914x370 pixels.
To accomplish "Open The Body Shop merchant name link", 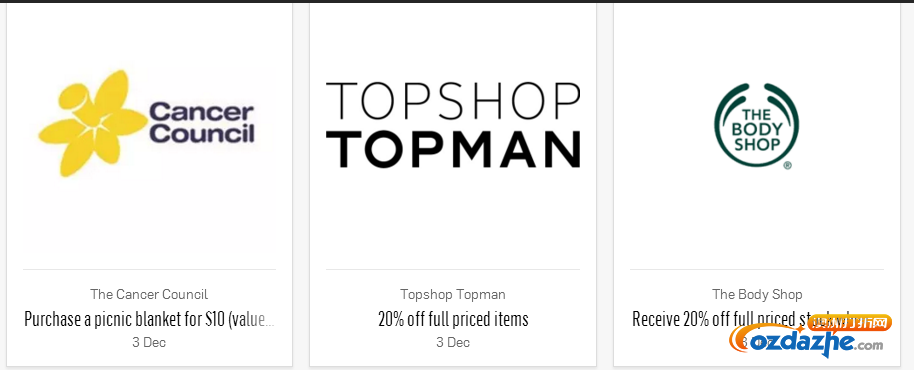I will click(757, 294).
